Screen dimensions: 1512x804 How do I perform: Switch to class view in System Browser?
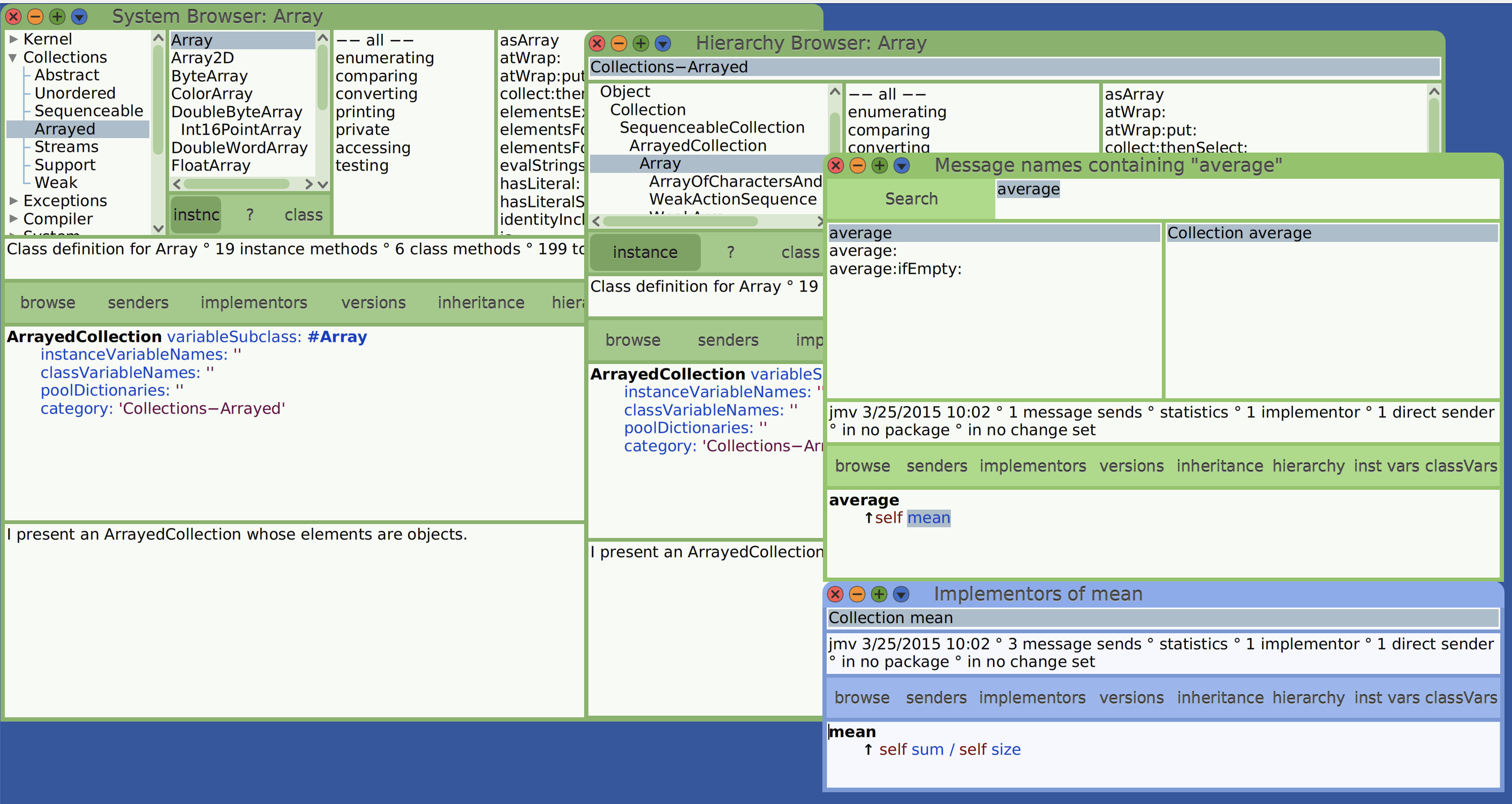[304, 215]
